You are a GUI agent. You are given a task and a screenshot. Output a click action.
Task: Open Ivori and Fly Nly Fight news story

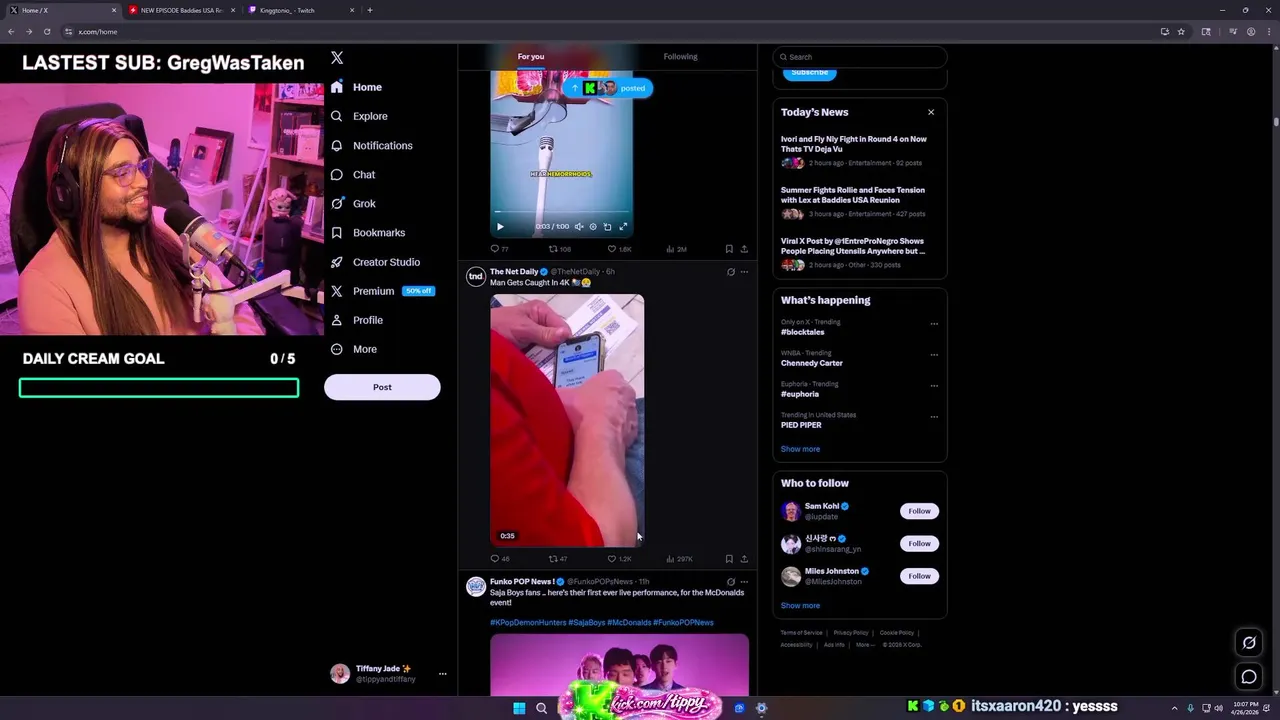(859, 150)
